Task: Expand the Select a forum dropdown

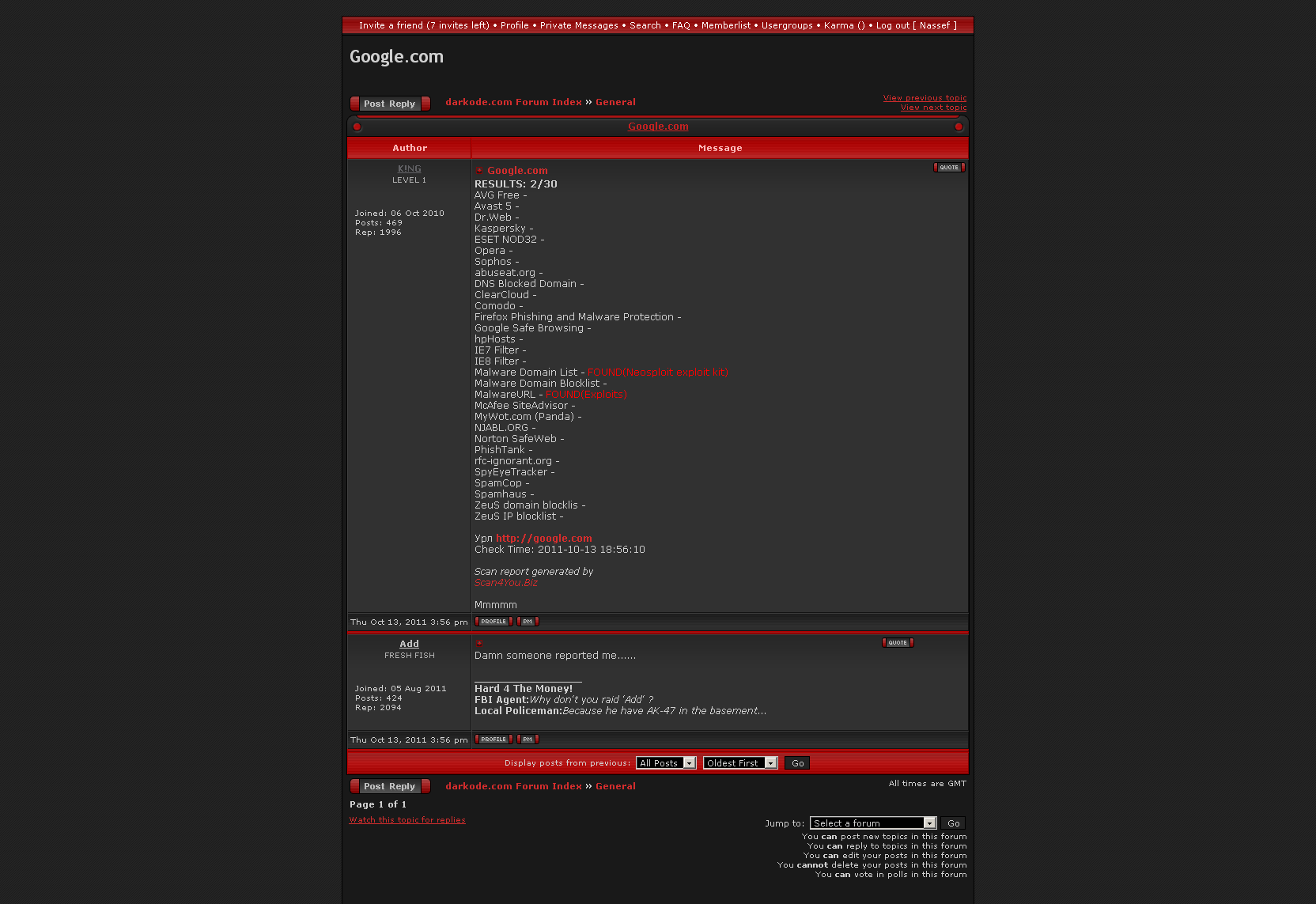Action: [872, 823]
